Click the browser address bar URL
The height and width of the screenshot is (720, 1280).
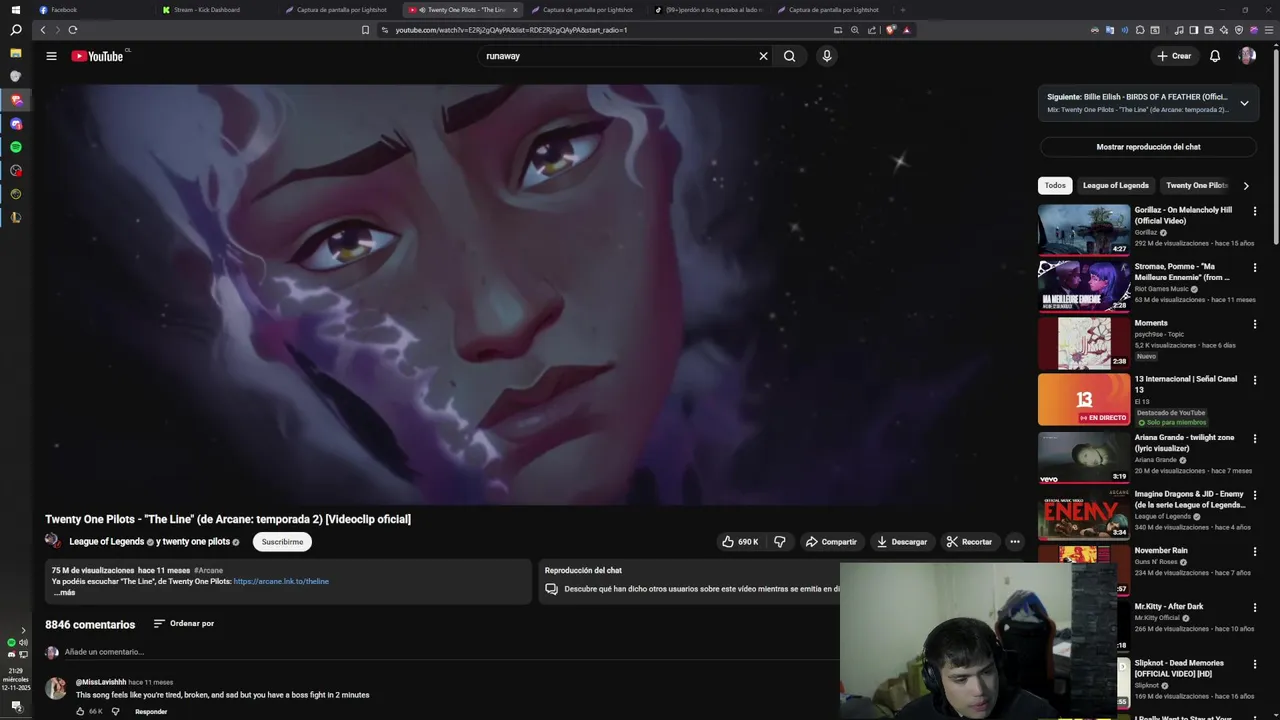(x=511, y=30)
